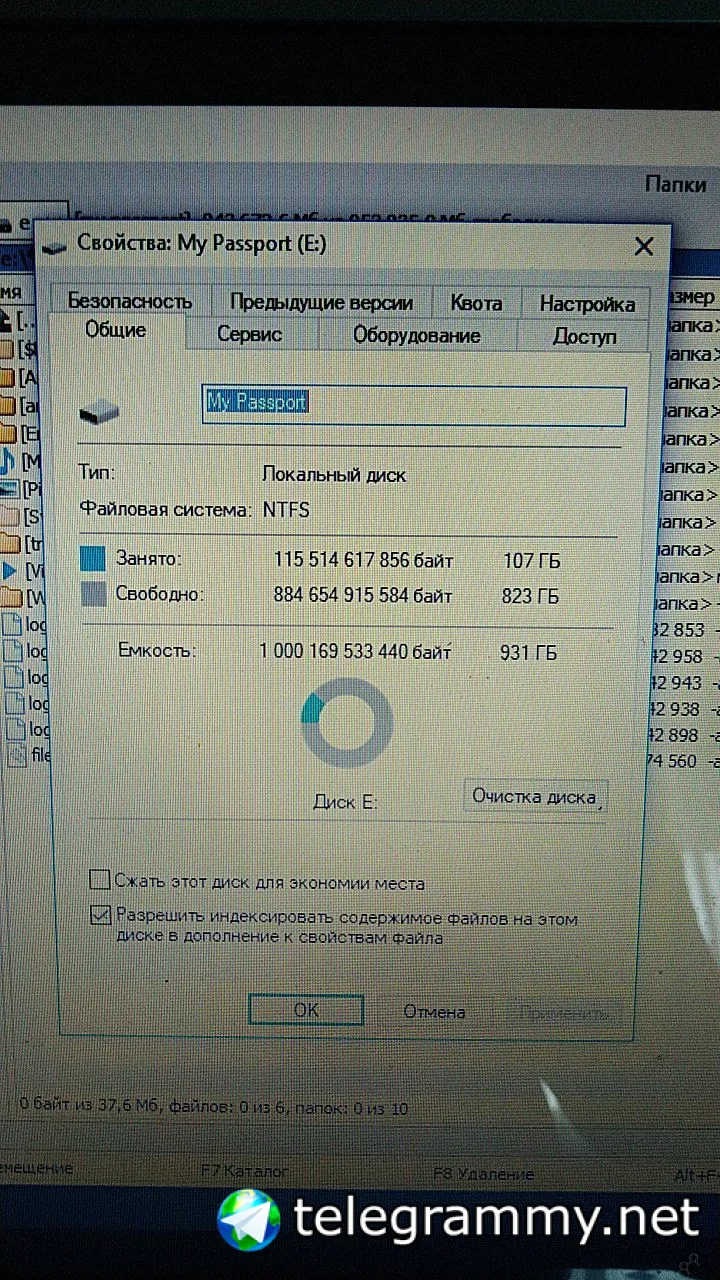Click the '823 ГБ' free size

[531, 597]
